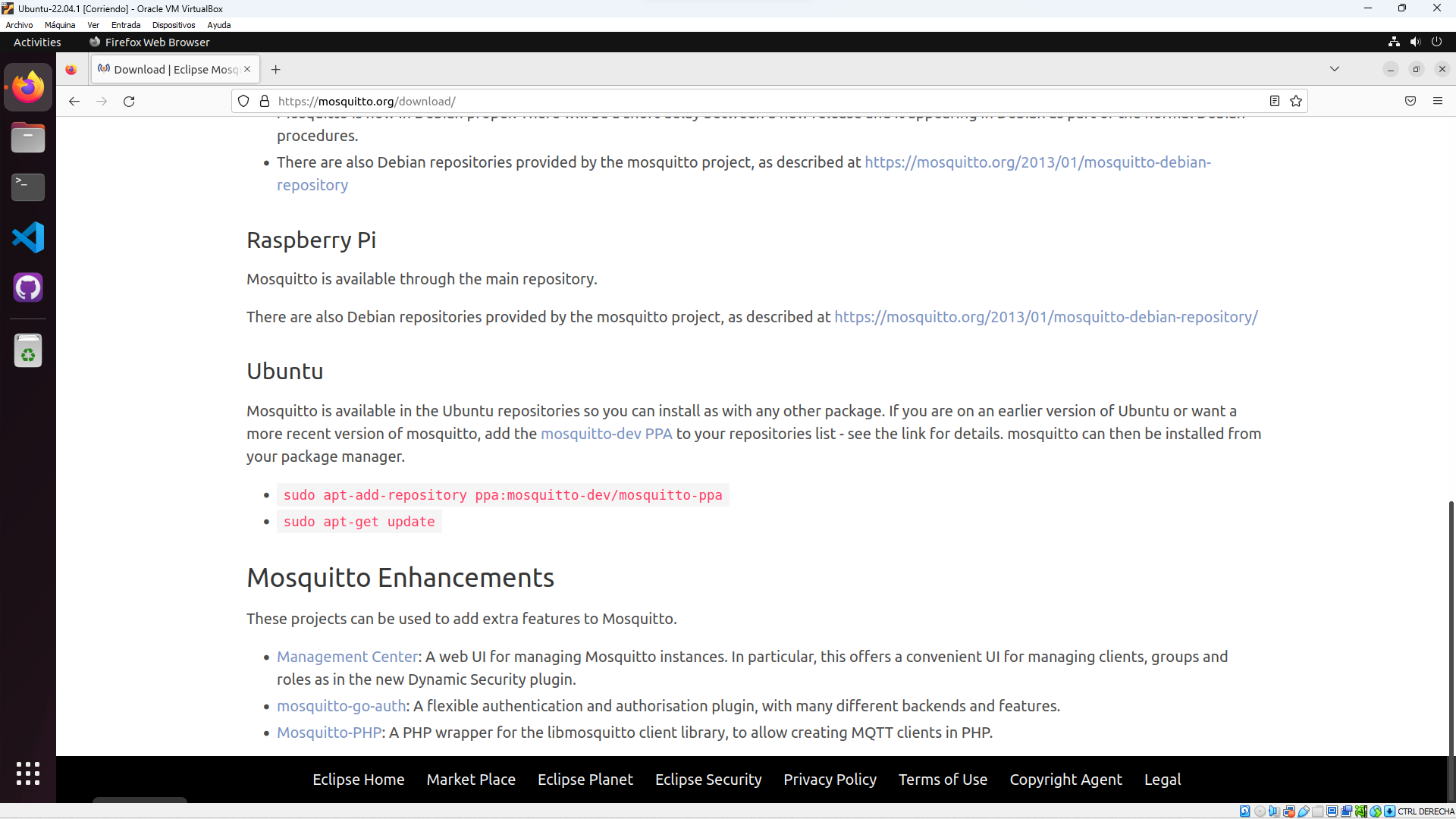Screen dimensions: 1456x819
Task: Bookmark the page using the star icon
Action: (x=1296, y=101)
